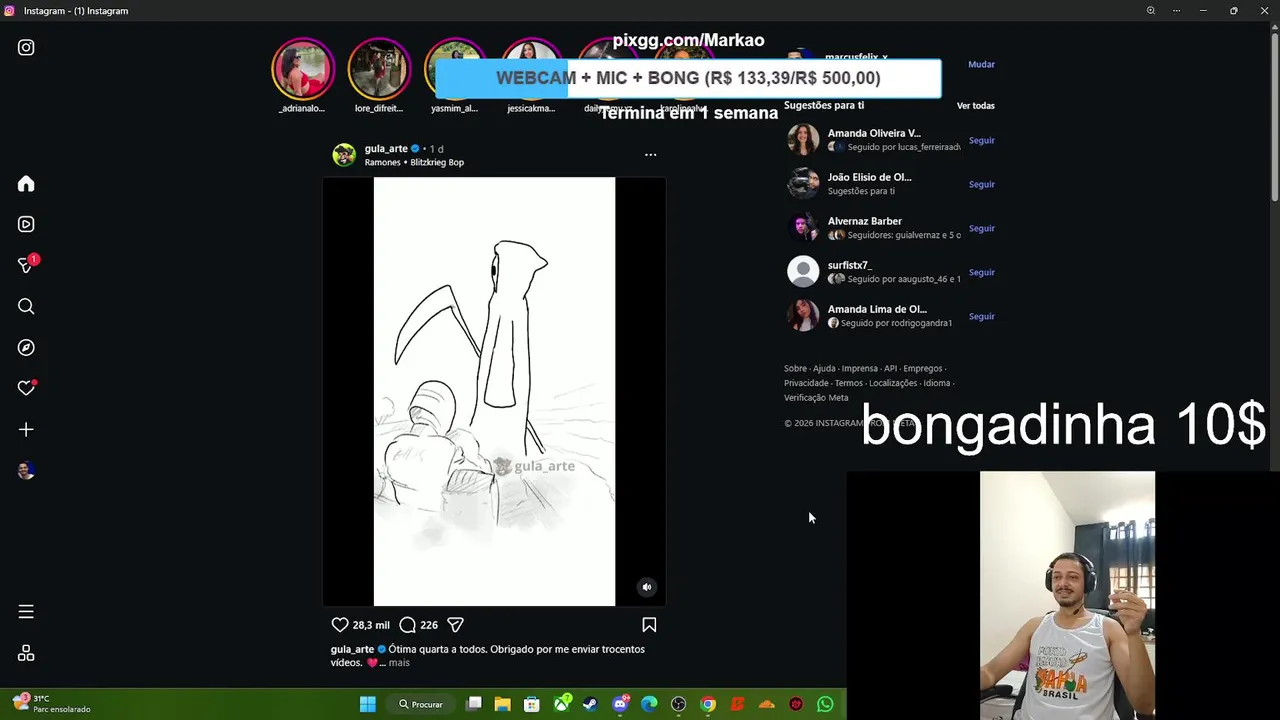This screenshot has width=1280, height=720.
Task: Open the post options three-dot menu
Action: 650,154
